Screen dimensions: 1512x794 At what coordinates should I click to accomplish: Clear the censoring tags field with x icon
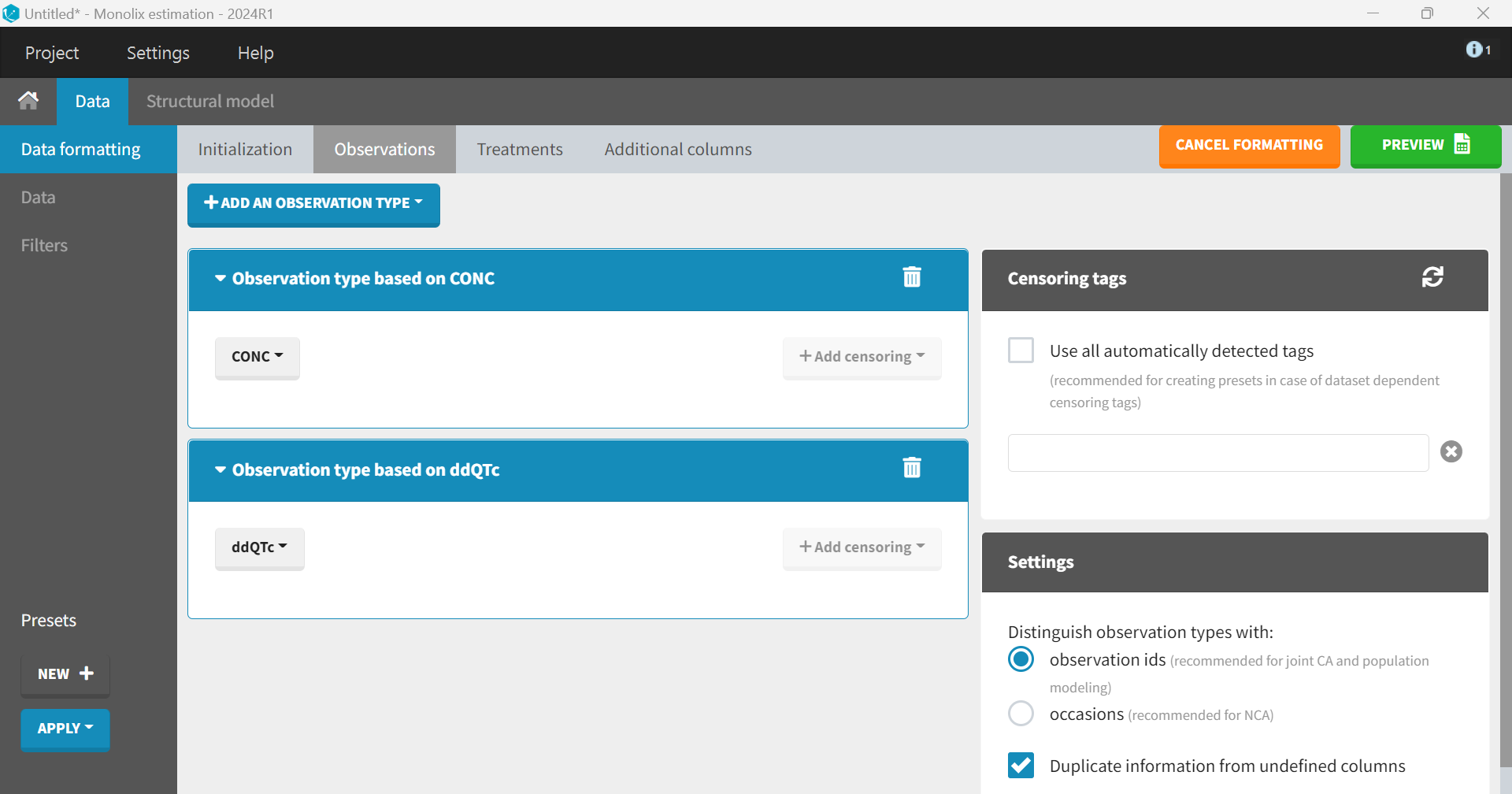[1451, 451]
